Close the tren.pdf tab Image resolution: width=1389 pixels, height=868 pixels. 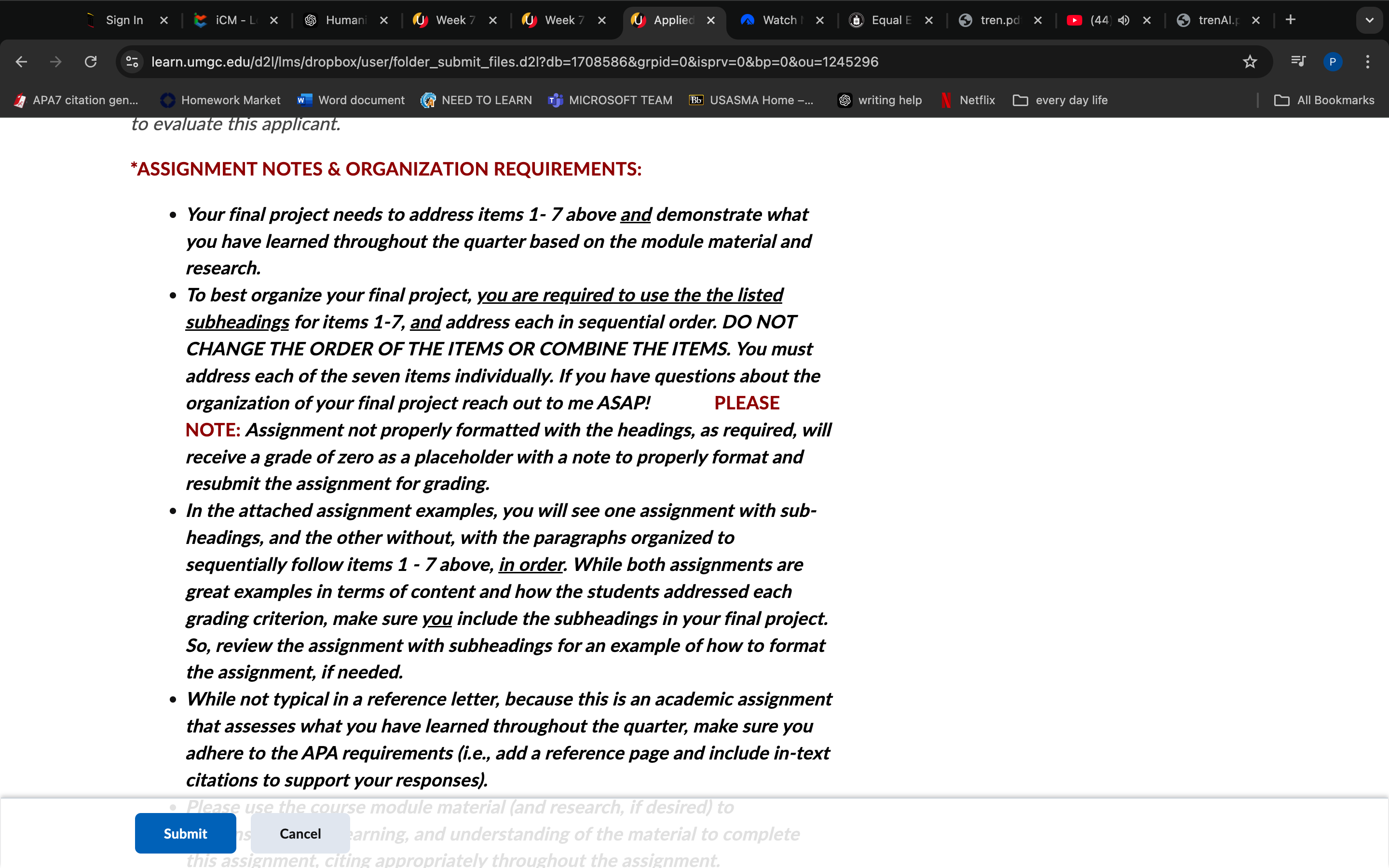1038,20
